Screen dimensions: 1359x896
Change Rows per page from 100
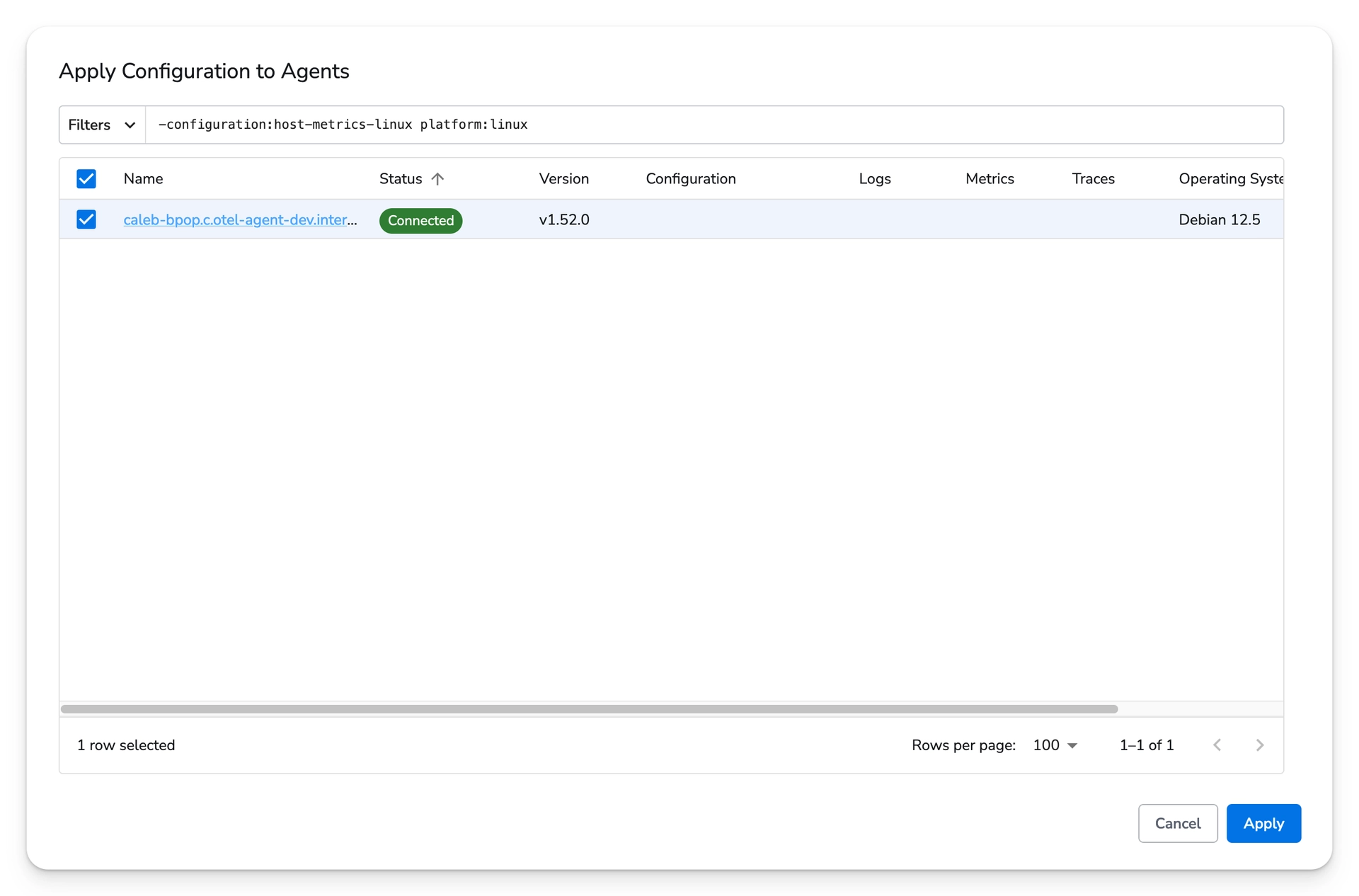(1055, 745)
